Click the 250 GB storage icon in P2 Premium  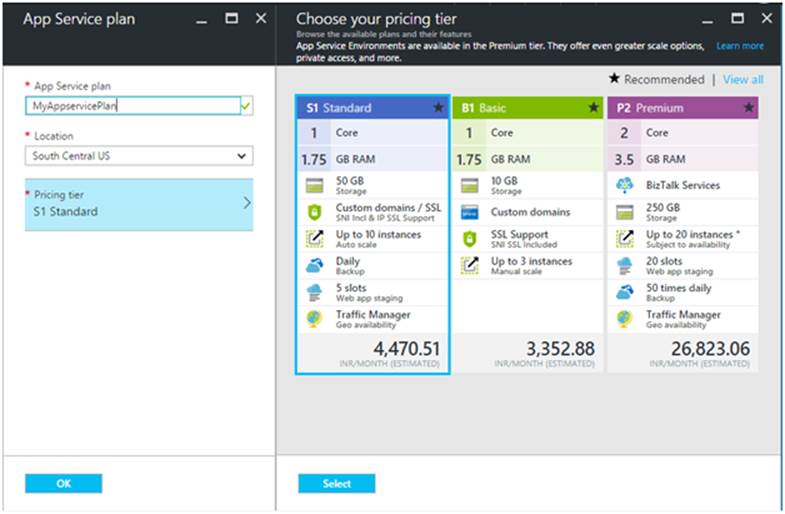tap(625, 212)
